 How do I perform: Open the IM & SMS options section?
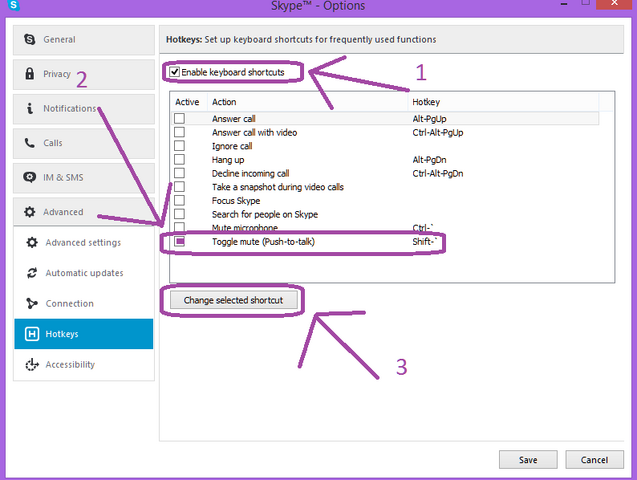(x=84, y=178)
